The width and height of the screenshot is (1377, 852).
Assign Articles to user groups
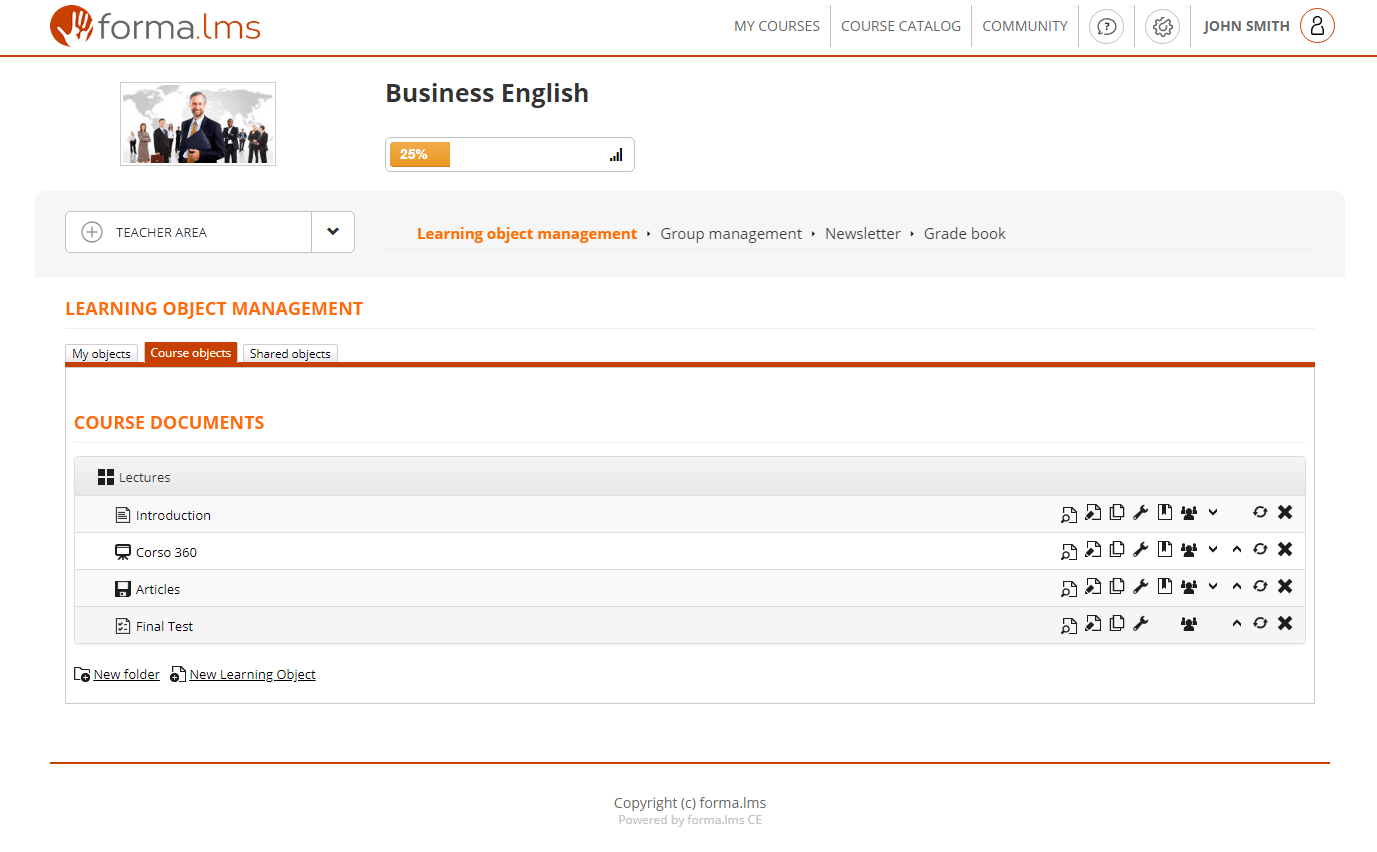click(1189, 587)
